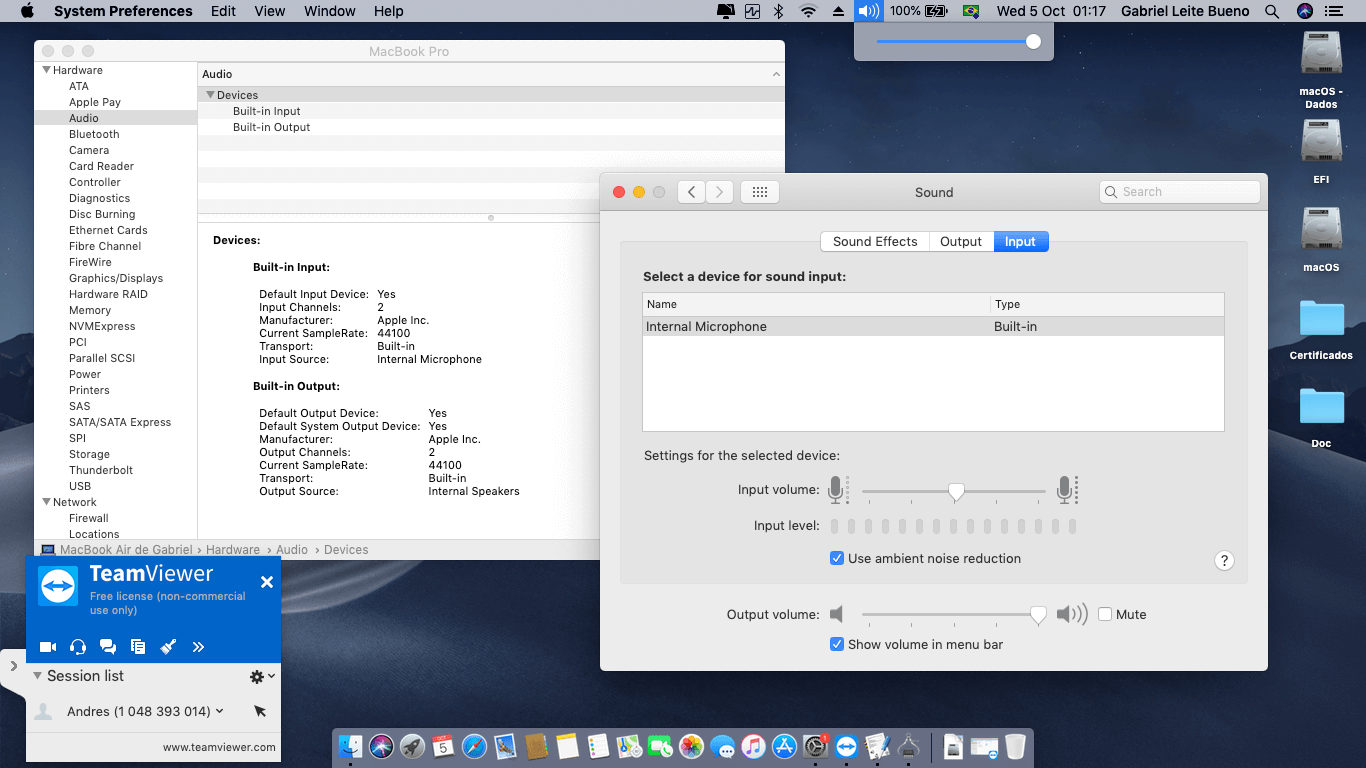Go forward in Sound preferences
The height and width of the screenshot is (768, 1366).
coord(720,192)
